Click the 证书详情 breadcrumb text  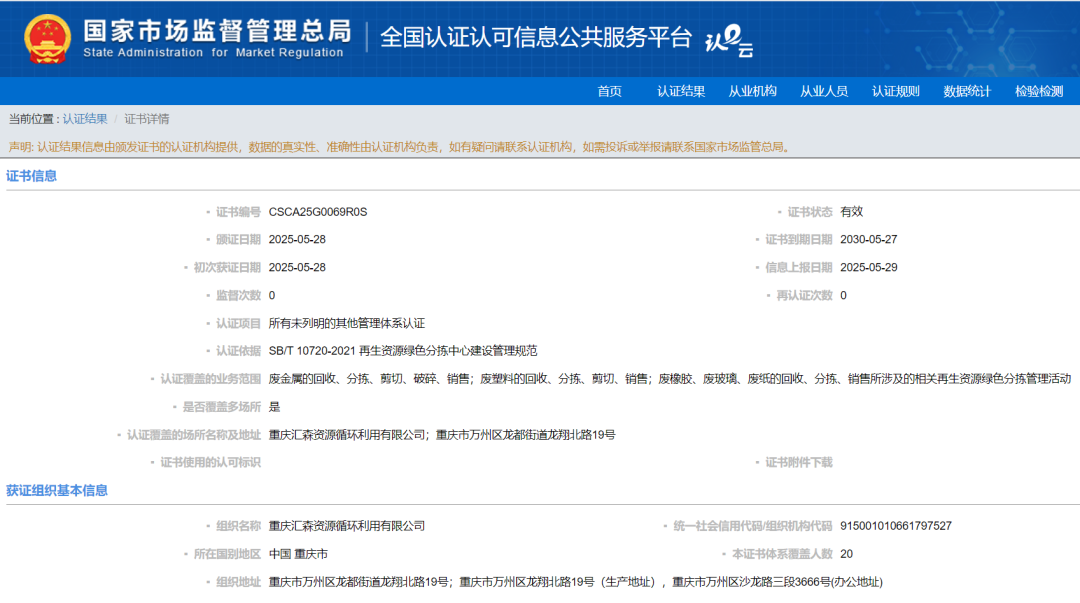click(x=147, y=119)
